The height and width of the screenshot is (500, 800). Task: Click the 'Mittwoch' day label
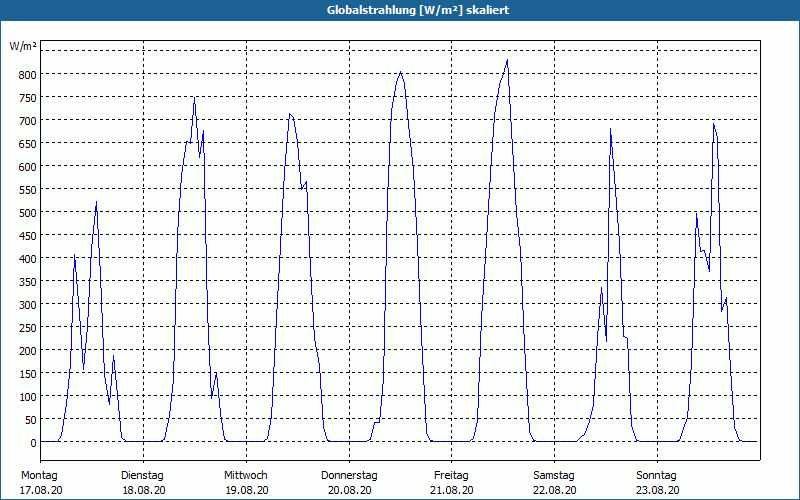tap(246, 476)
